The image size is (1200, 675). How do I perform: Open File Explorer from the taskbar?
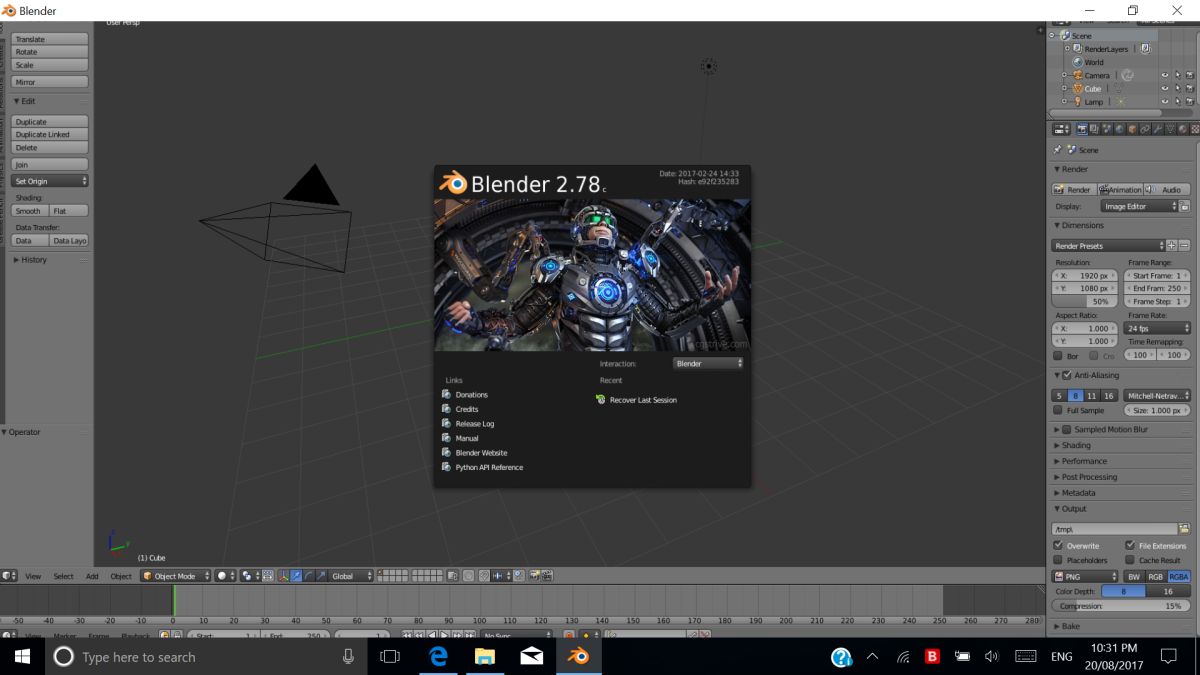484,656
